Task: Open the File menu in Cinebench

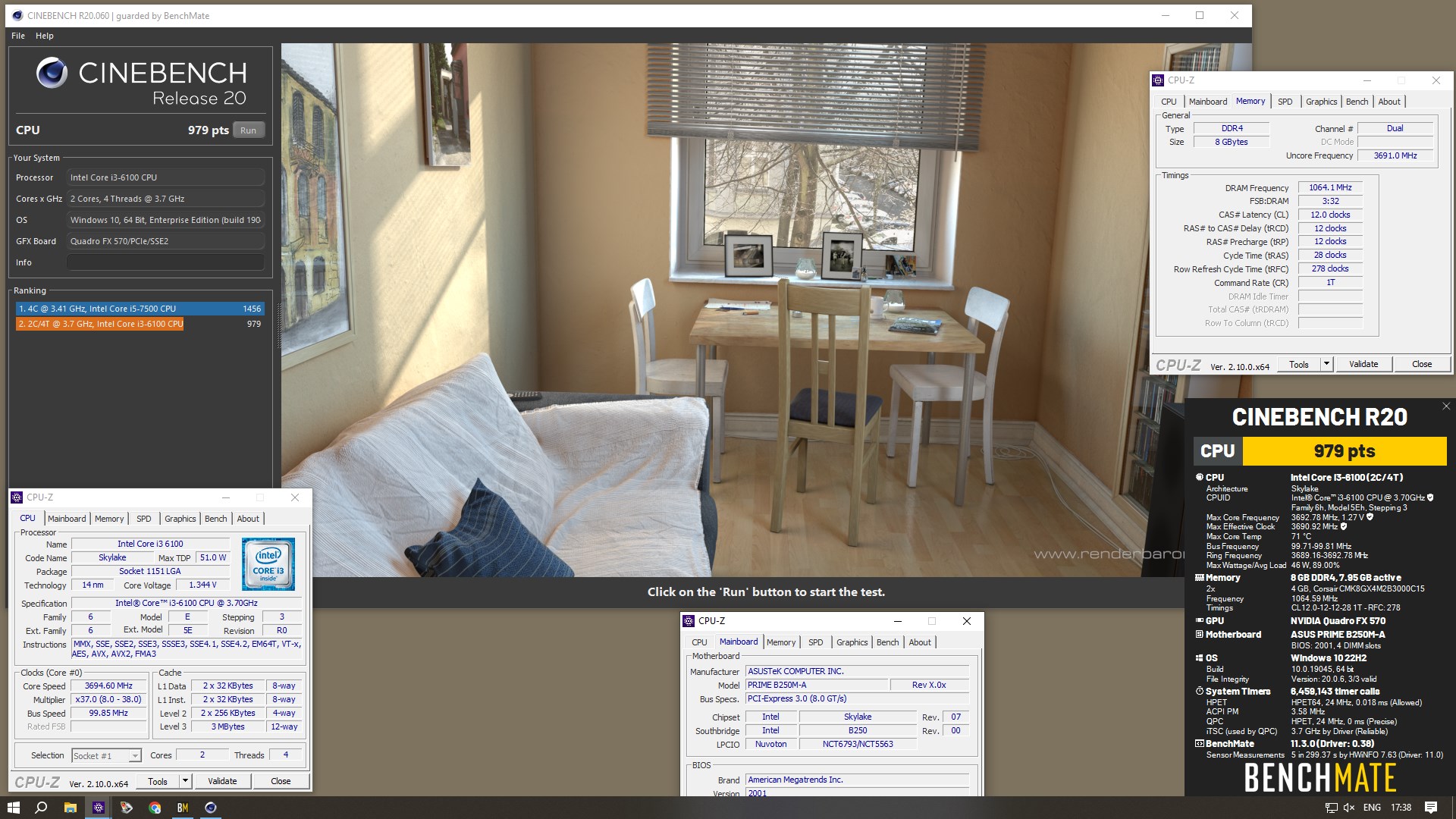Action: 18,36
